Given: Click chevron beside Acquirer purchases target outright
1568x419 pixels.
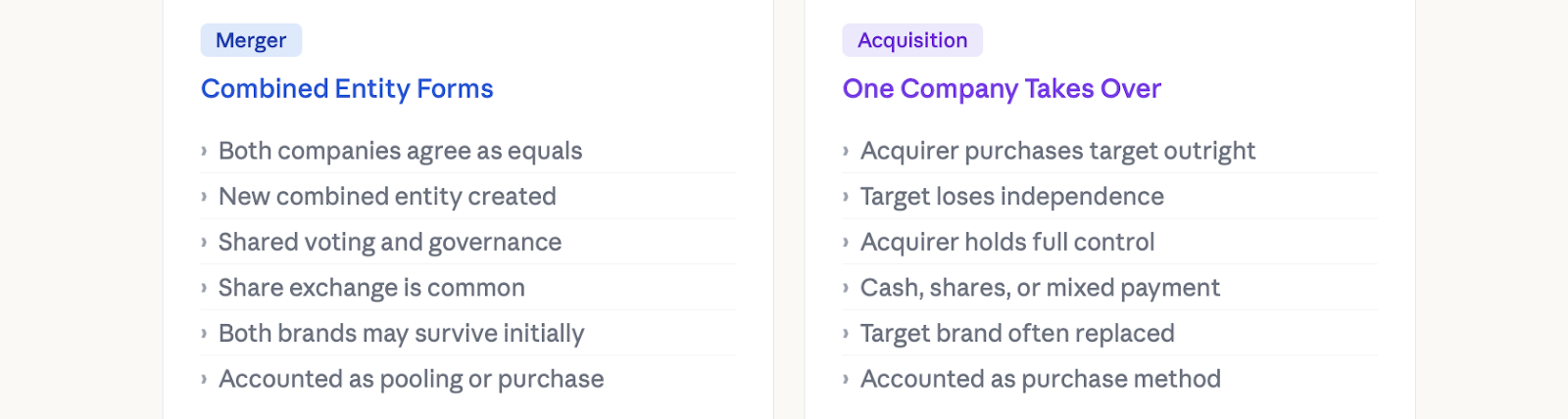Looking at the screenshot, I should pyautogui.click(x=846, y=151).
